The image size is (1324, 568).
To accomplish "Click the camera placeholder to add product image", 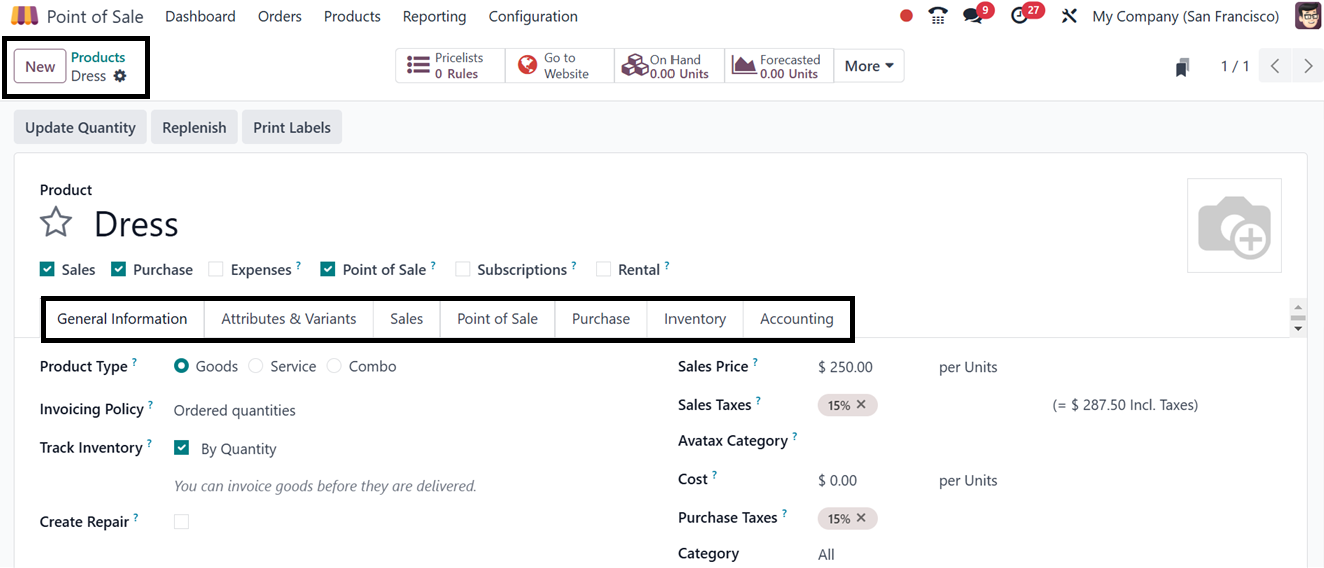I will coord(1234,226).
